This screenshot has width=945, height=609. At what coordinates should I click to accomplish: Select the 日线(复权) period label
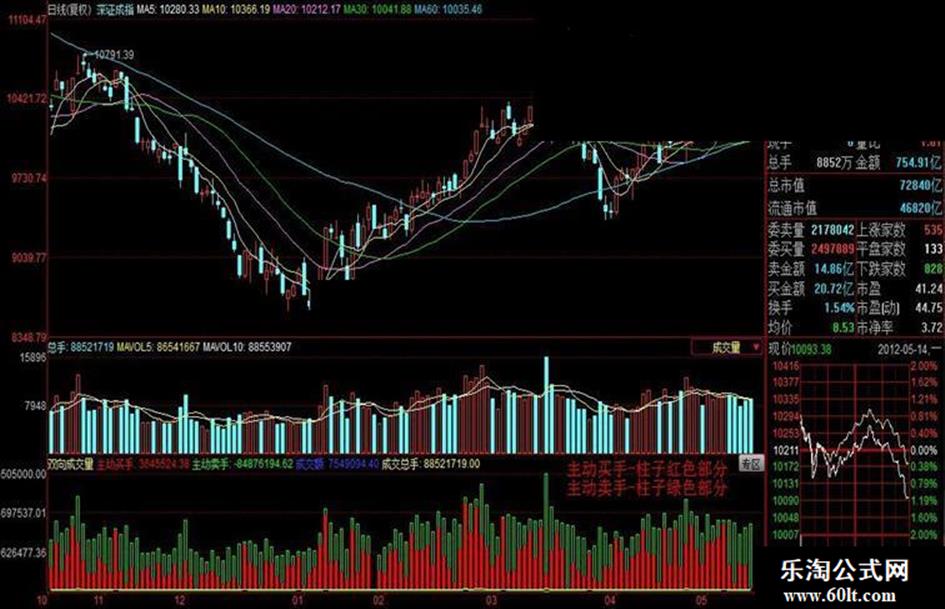coord(71,9)
